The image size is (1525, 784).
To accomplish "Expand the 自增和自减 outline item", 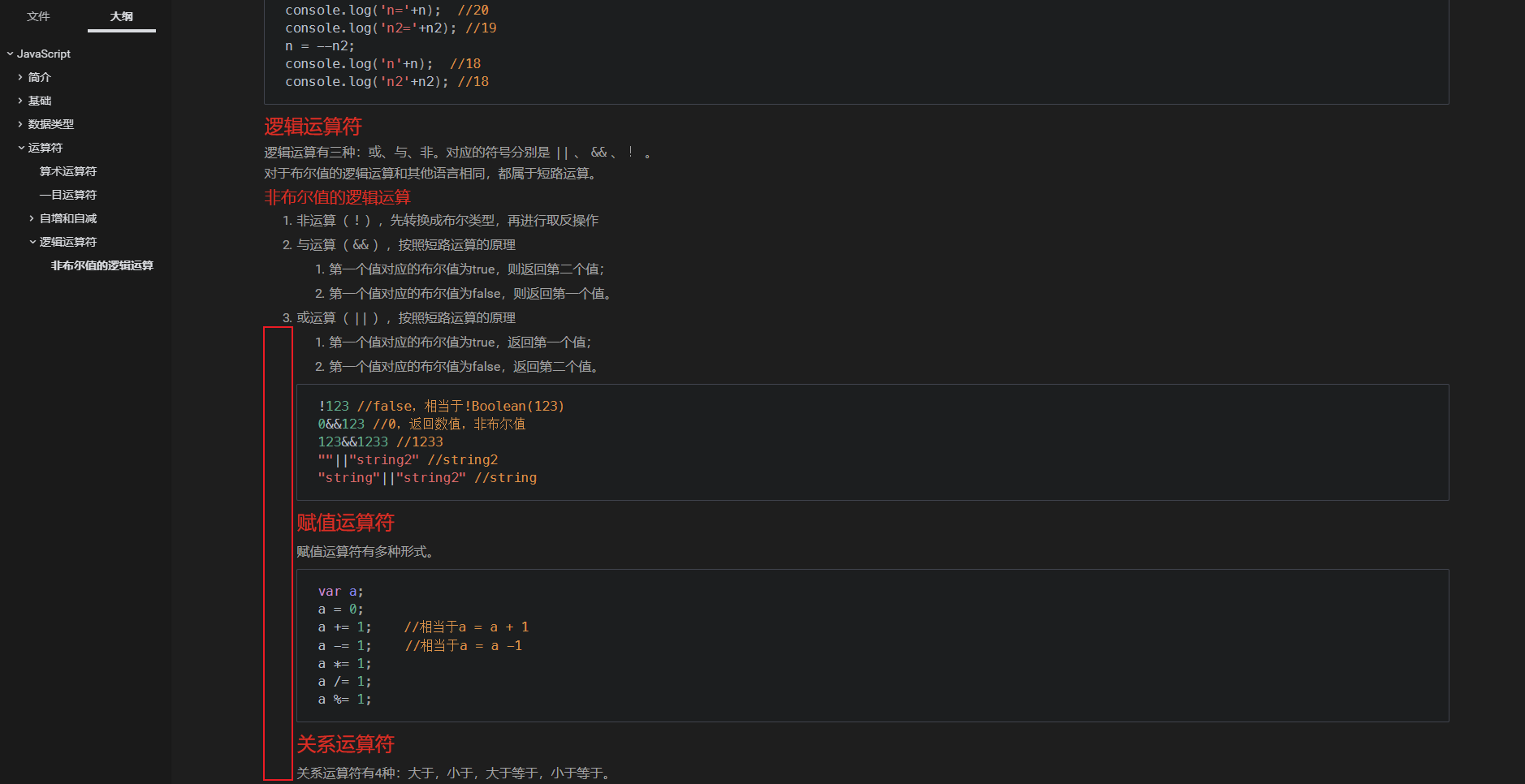I will (x=32, y=218).
